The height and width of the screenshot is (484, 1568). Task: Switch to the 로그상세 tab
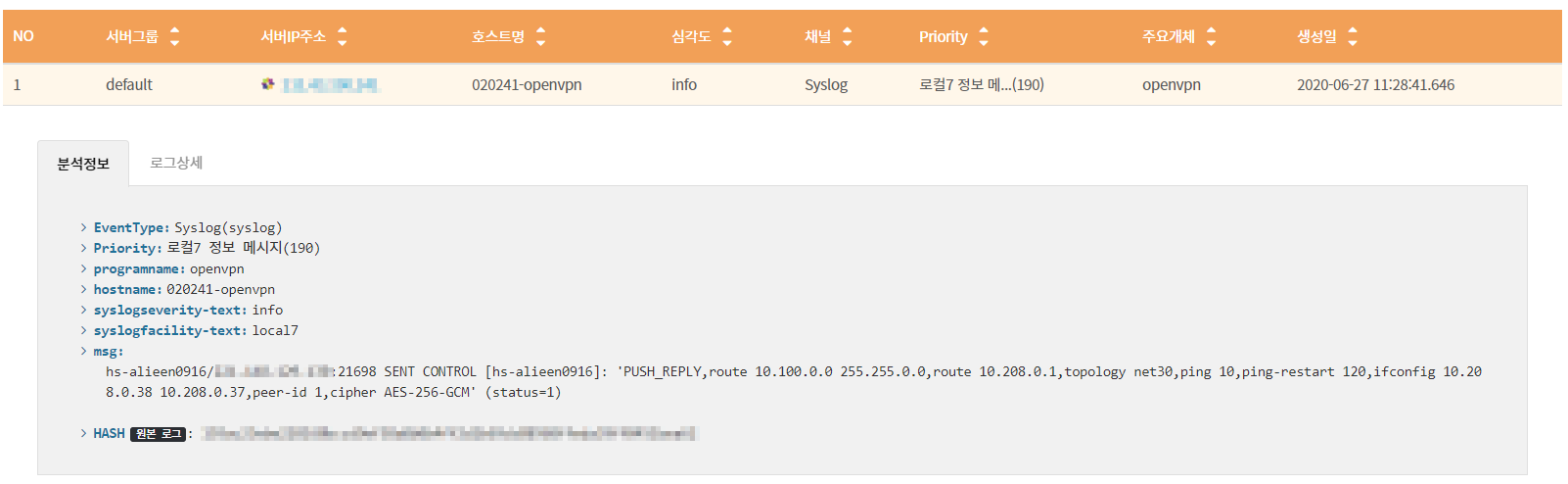pos(176,163)
